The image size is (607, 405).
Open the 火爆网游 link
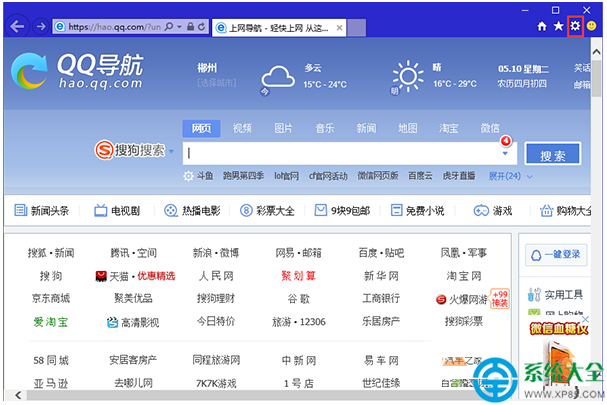coord(461,299)
